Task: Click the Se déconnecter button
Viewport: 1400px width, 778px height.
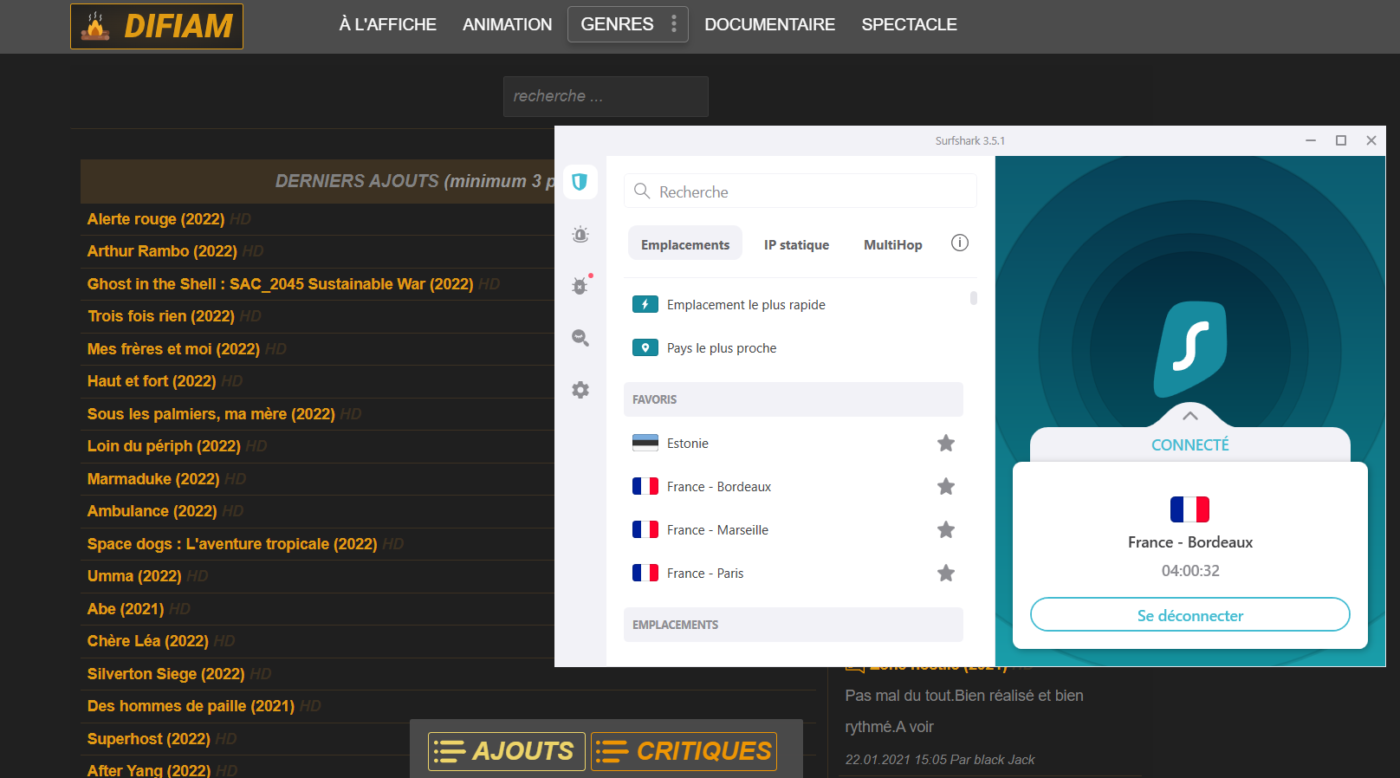Action: 1190,615
